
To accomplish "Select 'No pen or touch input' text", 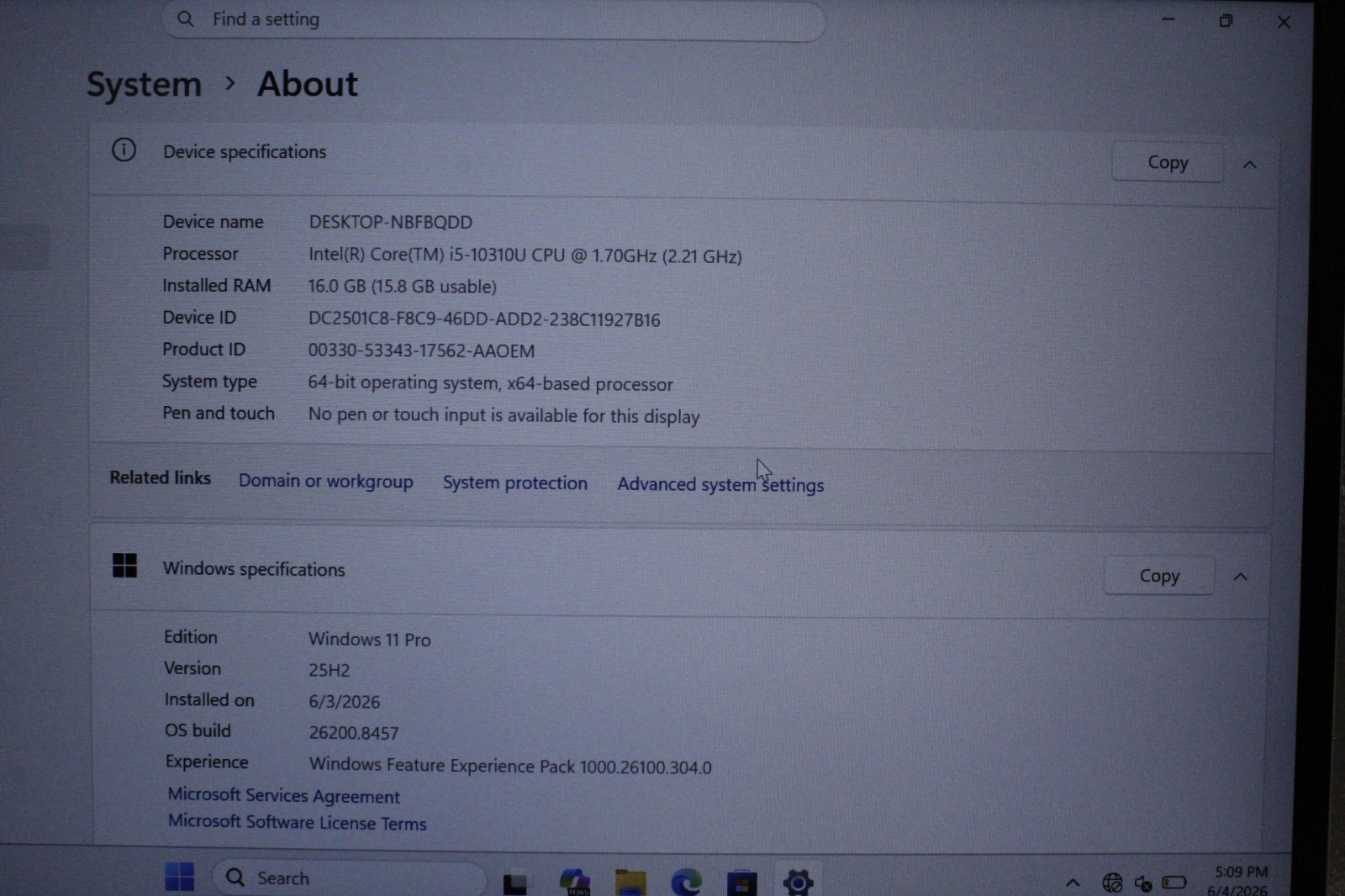I will click(x=504, y=415).
